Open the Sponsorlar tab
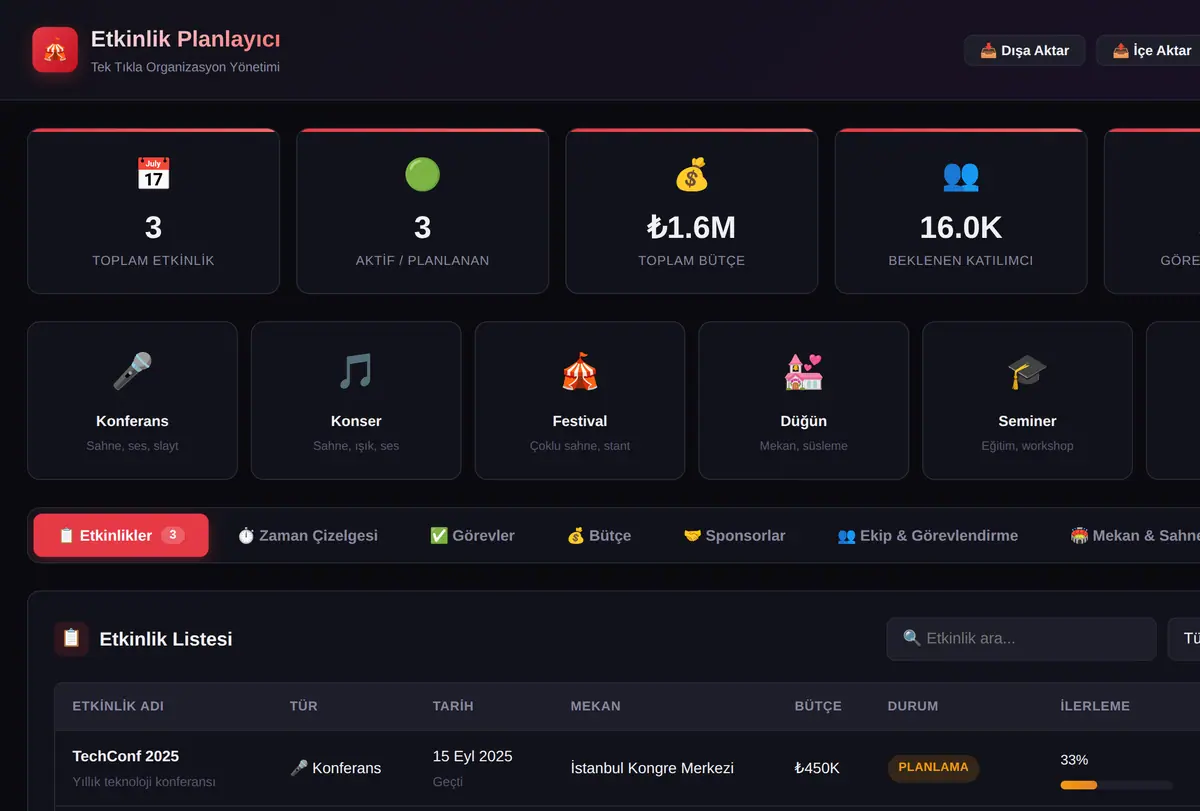The image size is (1200, 811). click(x=734, y=535)
